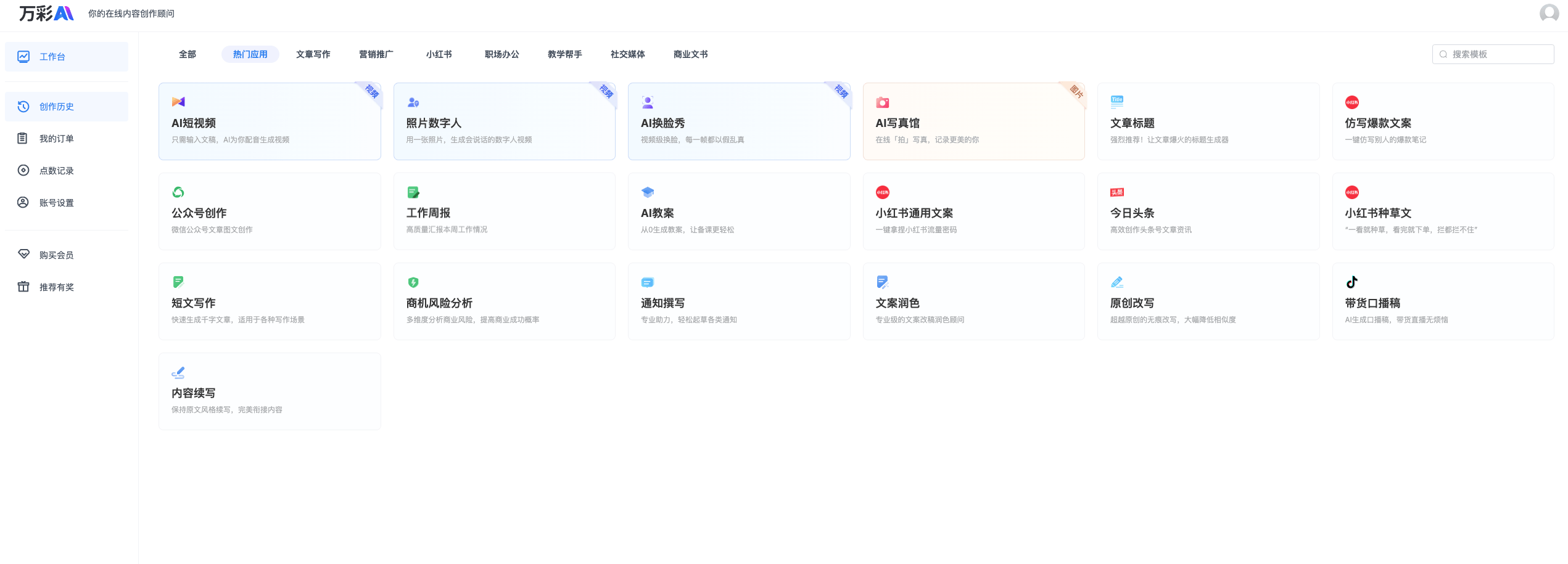This screenshot has width=1568, height=564.
Task: Click the 内容续写 pen icon
Action: tap(178, 372)
